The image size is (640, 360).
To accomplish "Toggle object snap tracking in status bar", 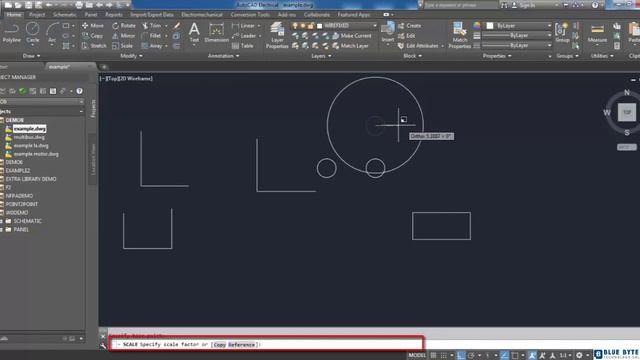I will [x=504, y=356].
